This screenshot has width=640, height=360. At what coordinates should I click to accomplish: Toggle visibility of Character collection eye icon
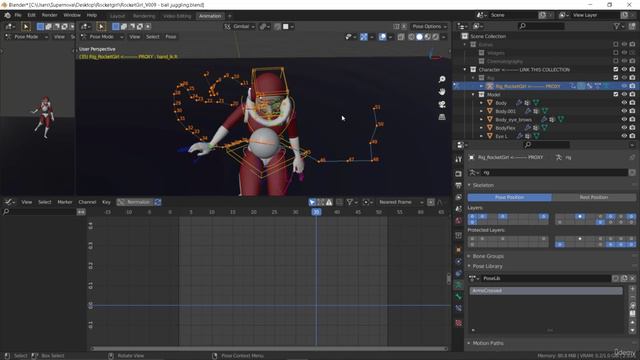624,69
